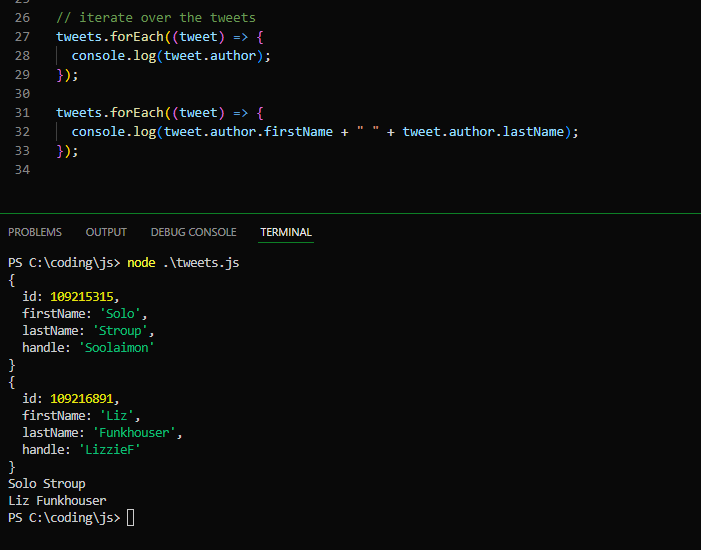The width and height of the screenshot is (701, 550).
Task: Click line number 34 in the gutter
Action: [x=22, y=170]
